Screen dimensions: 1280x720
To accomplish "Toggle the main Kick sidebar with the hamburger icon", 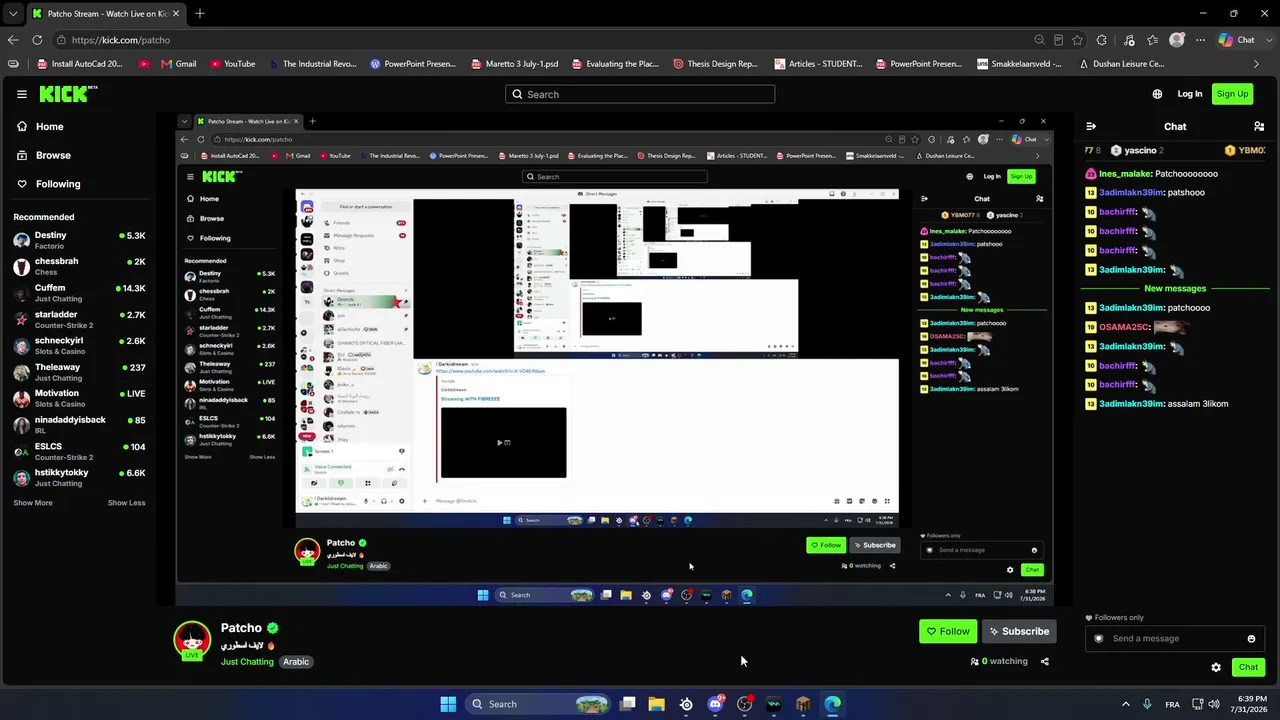I will point(21,94).
